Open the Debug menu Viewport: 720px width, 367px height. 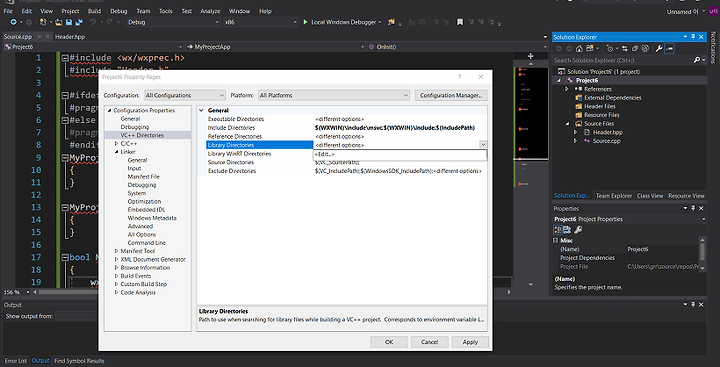pyautogui.click(x=118, y=11)
